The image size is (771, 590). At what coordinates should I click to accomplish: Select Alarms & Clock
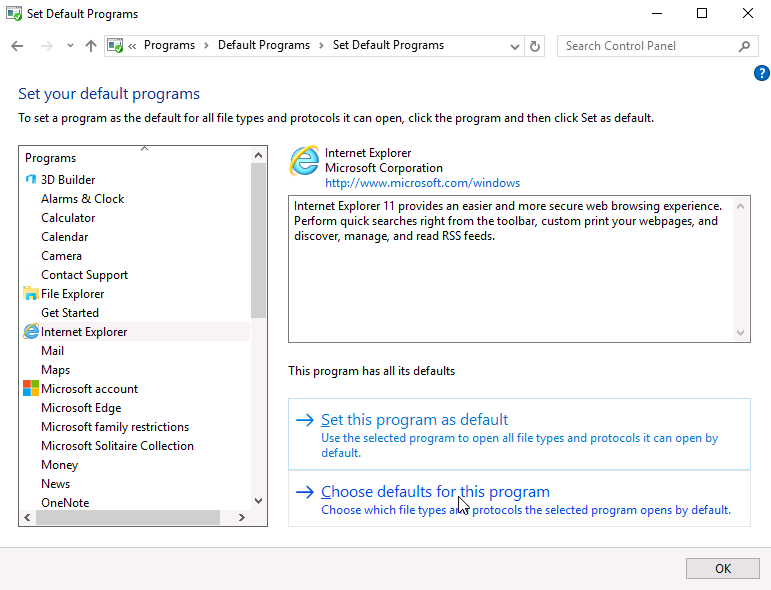pyautogui.click(x=83, y=199)
